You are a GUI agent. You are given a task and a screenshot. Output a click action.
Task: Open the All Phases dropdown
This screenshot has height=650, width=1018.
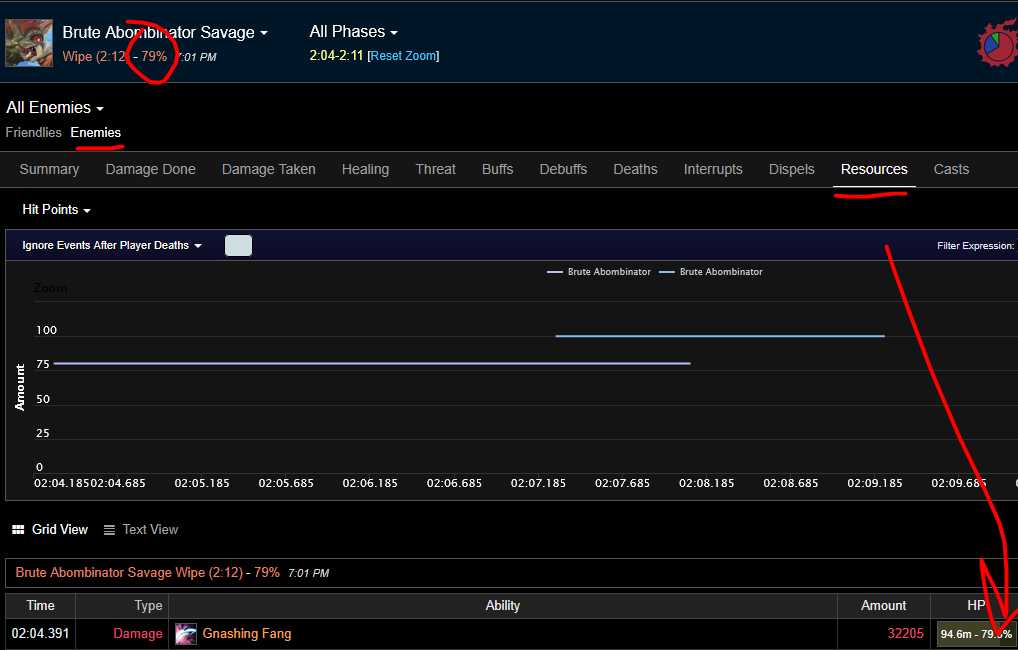pos(353,31)
